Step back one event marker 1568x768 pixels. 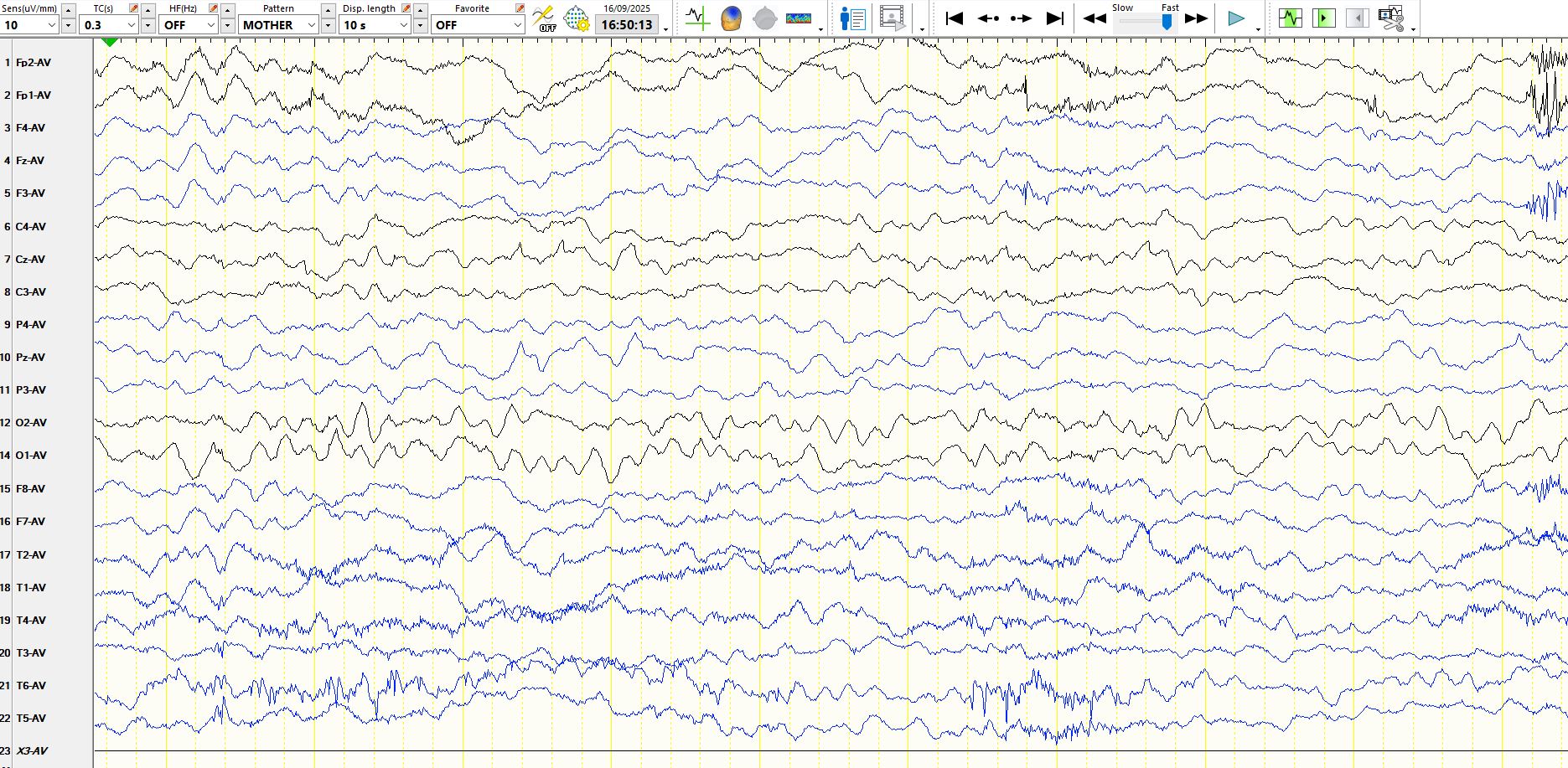(988, 18)
